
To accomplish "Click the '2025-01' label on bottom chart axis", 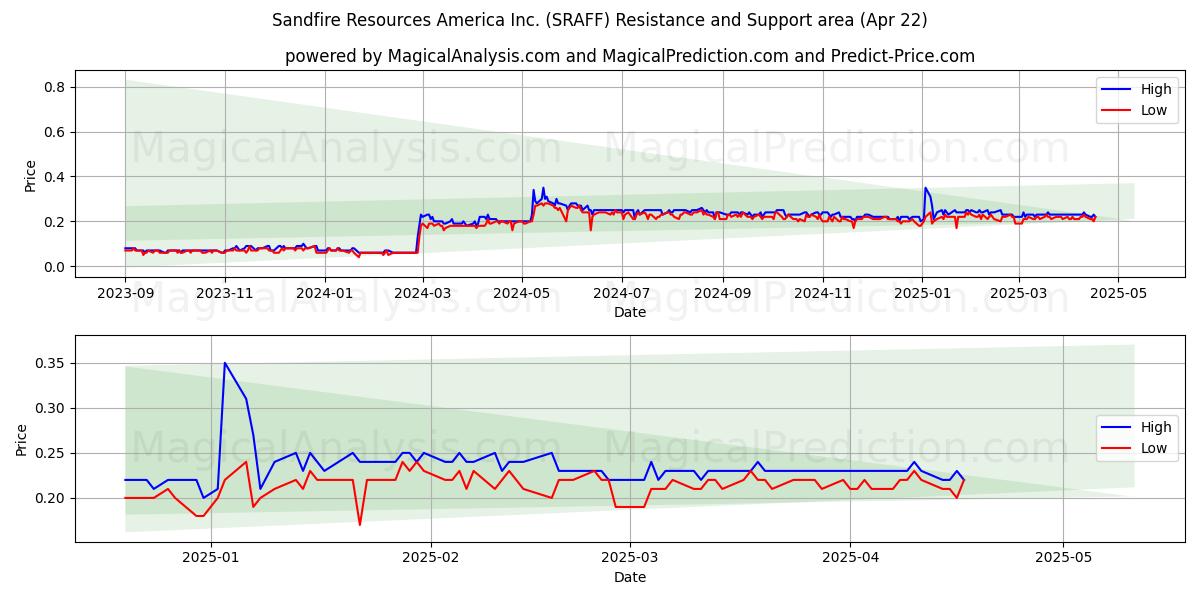I will coord(213,560).
